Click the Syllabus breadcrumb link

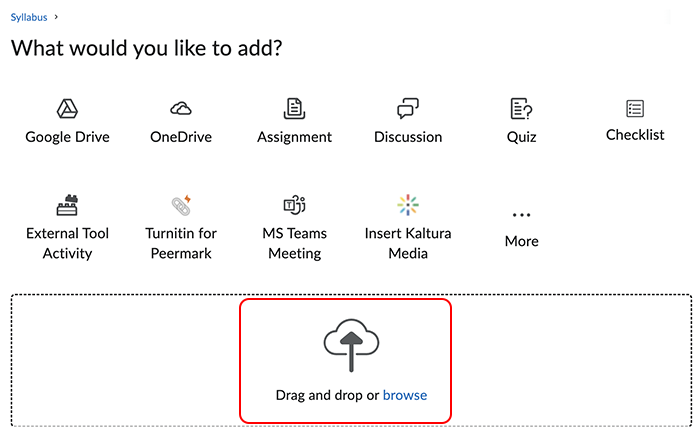pos(31,18)
